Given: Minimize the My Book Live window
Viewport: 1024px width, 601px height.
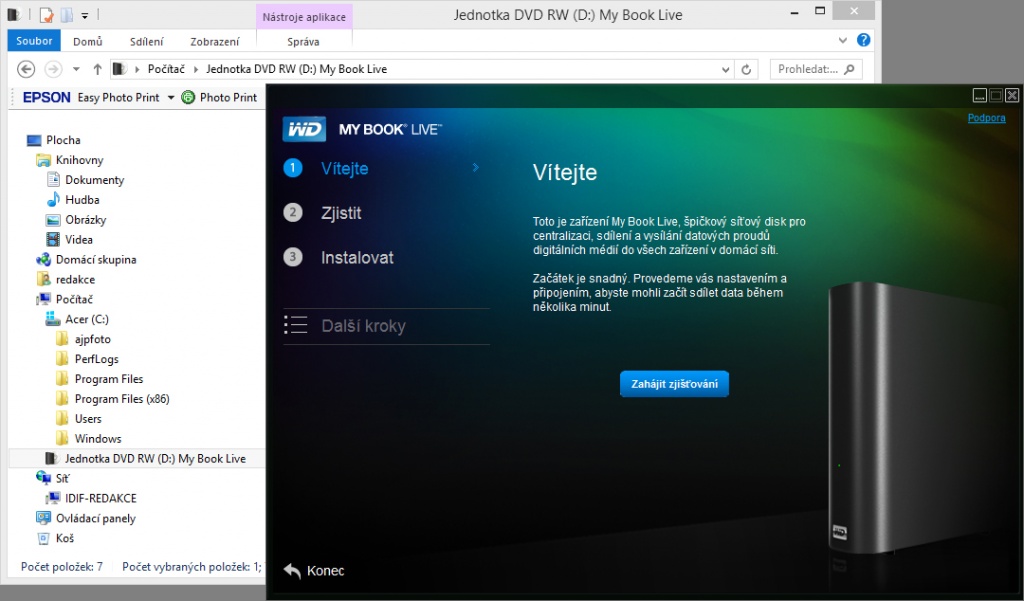Looking at the screenshot, I should [x=980, y=95].
